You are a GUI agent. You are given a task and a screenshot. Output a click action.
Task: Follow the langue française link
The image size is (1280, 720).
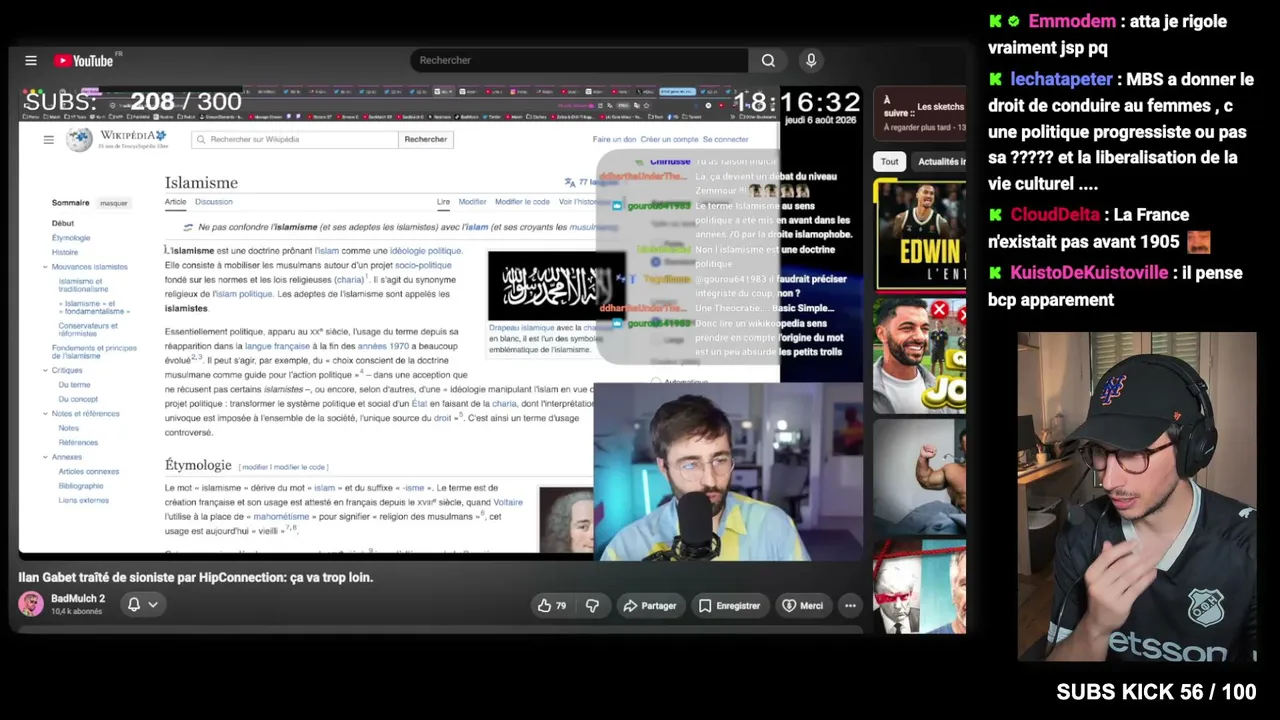click(x=277, y=346)
